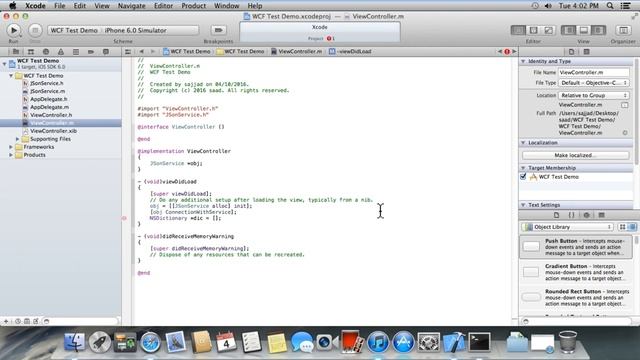Open the File Type dropdown
640x360 pixels.
[593, 83]
